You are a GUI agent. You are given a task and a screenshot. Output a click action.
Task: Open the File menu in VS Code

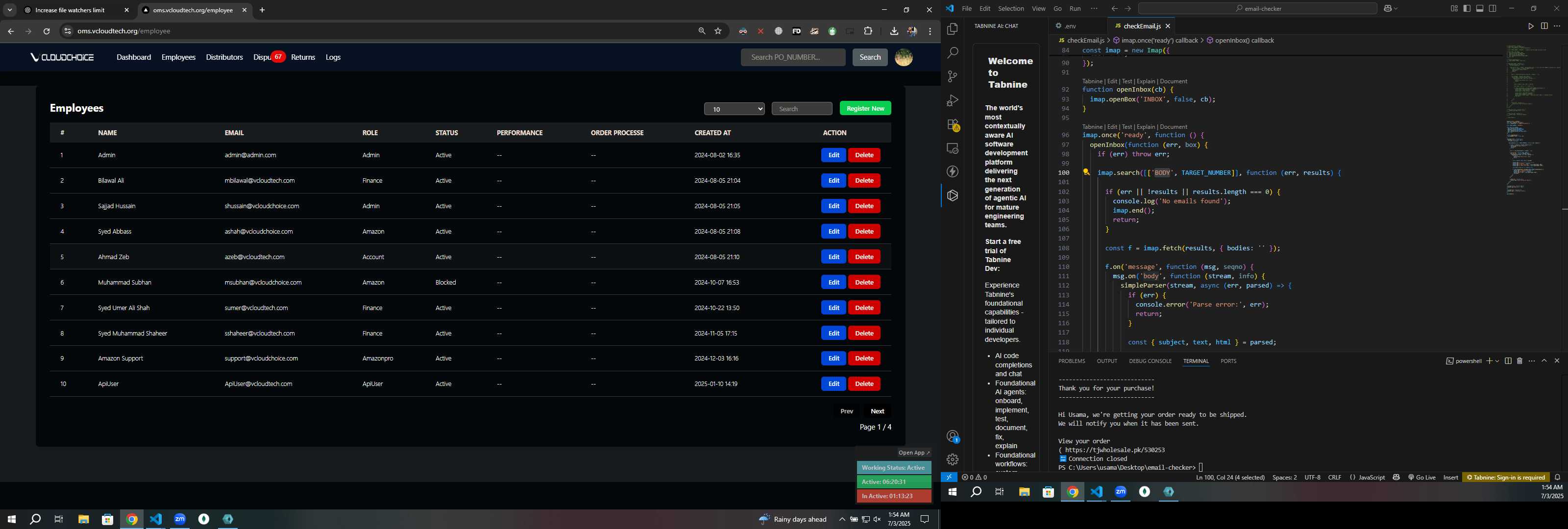pyautogui.click(x=967, y=8)
